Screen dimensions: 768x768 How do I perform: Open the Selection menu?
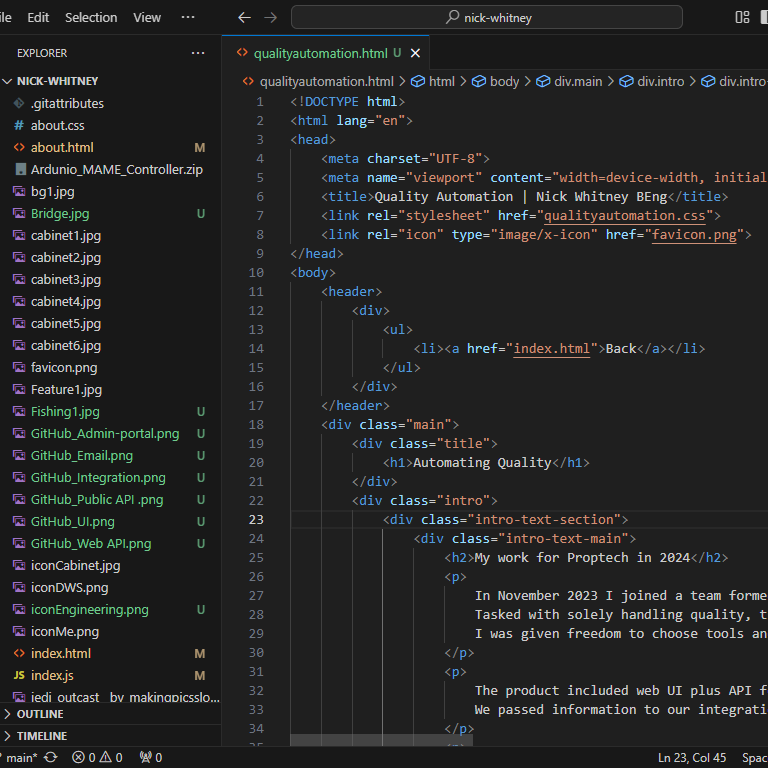(90, 18)
